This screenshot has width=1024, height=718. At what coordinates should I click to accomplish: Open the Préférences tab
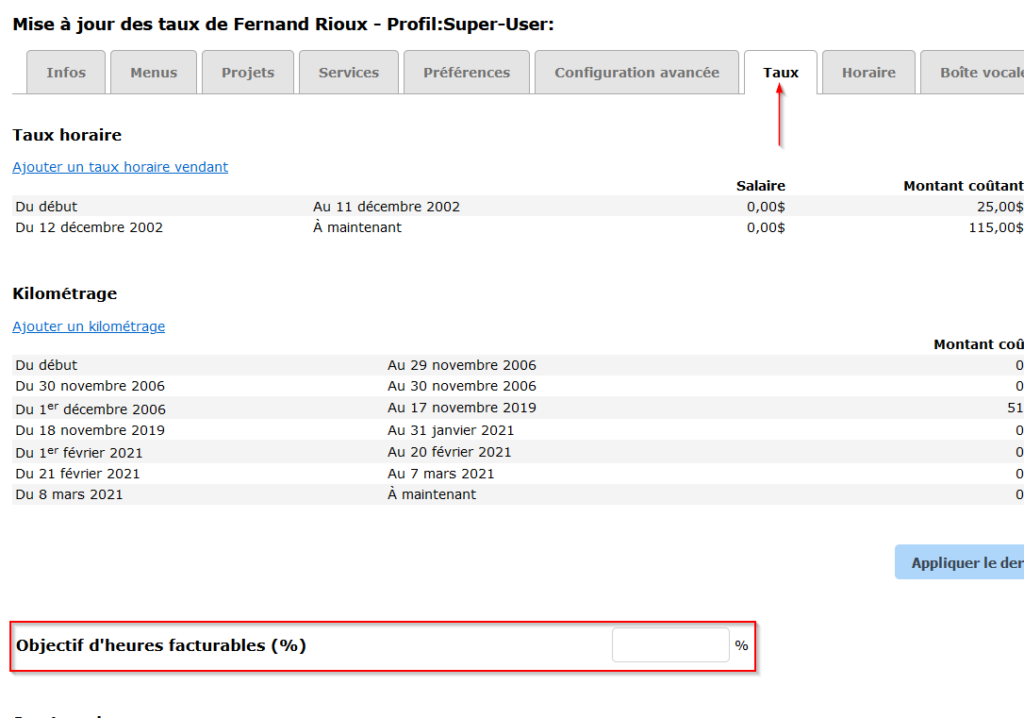466,73
